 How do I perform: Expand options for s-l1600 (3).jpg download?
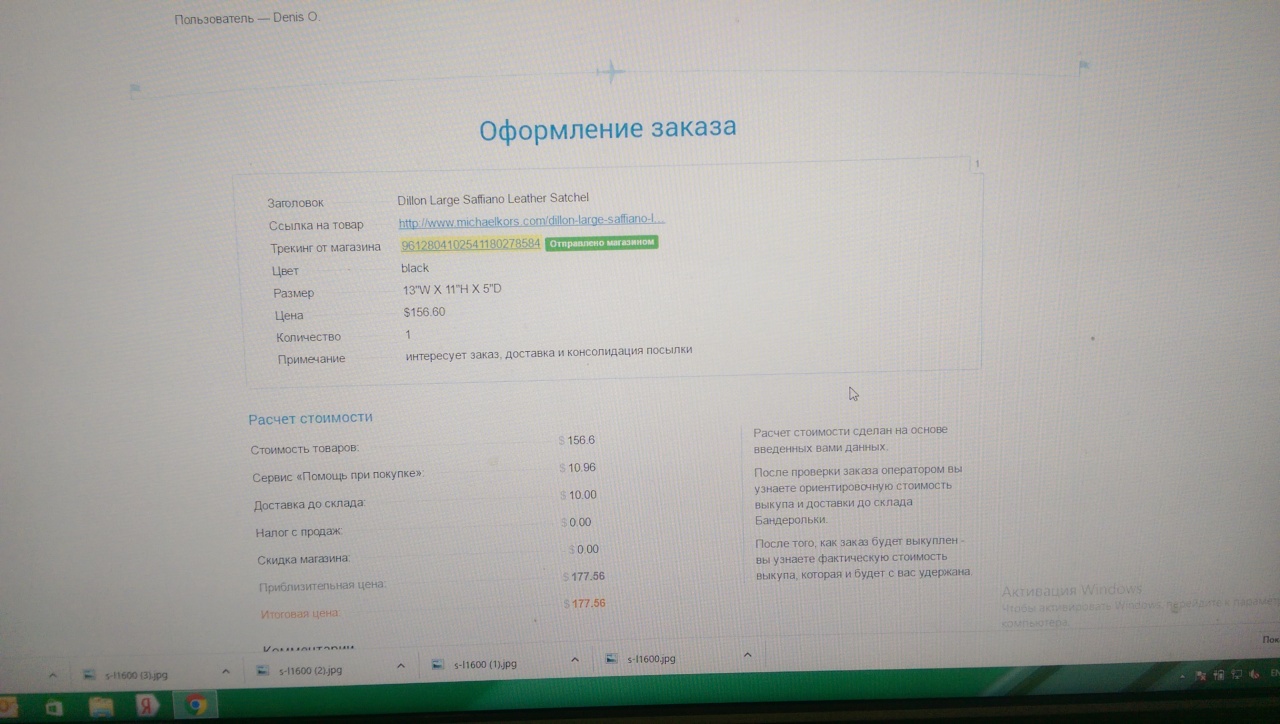[226, 671]
